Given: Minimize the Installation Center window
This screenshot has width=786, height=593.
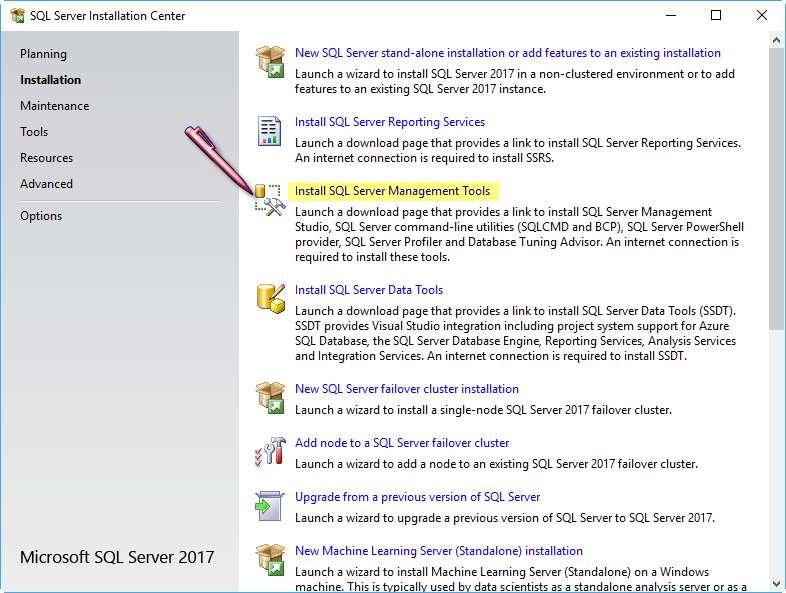Looking at the screenshot, I should (x=671, y=16).
